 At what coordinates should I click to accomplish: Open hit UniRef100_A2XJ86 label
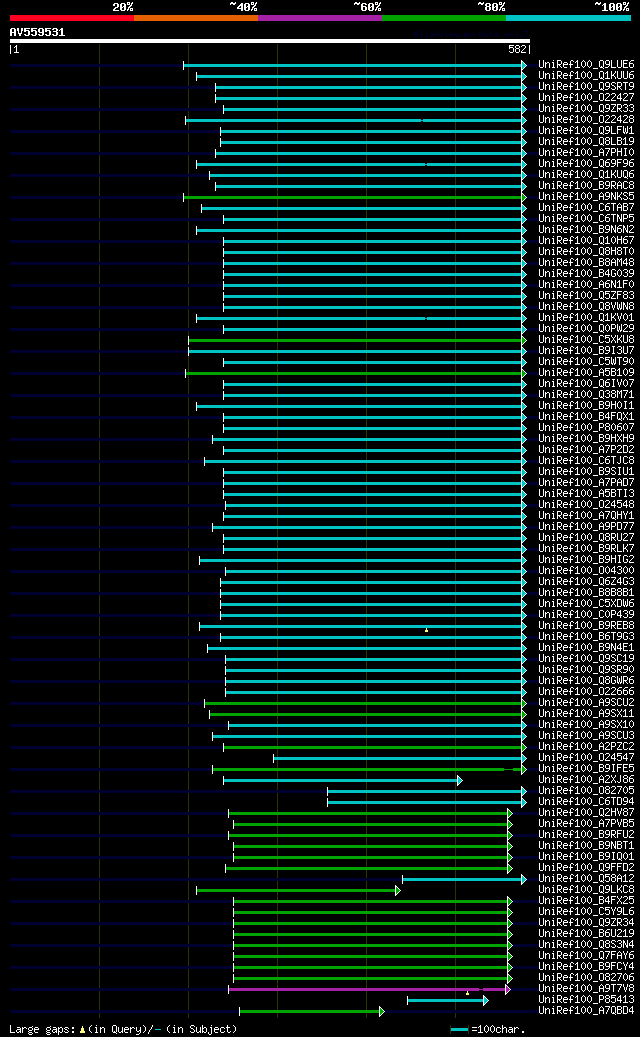(586, 779)
